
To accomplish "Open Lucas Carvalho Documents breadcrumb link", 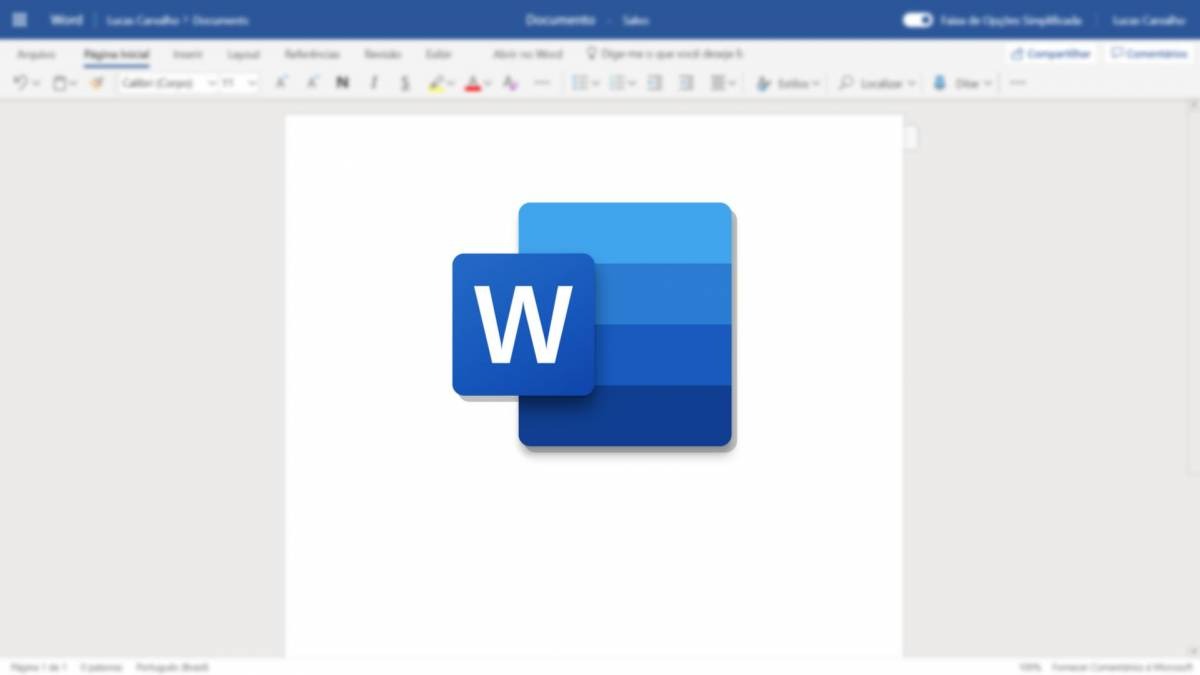I will coord(178,20).
